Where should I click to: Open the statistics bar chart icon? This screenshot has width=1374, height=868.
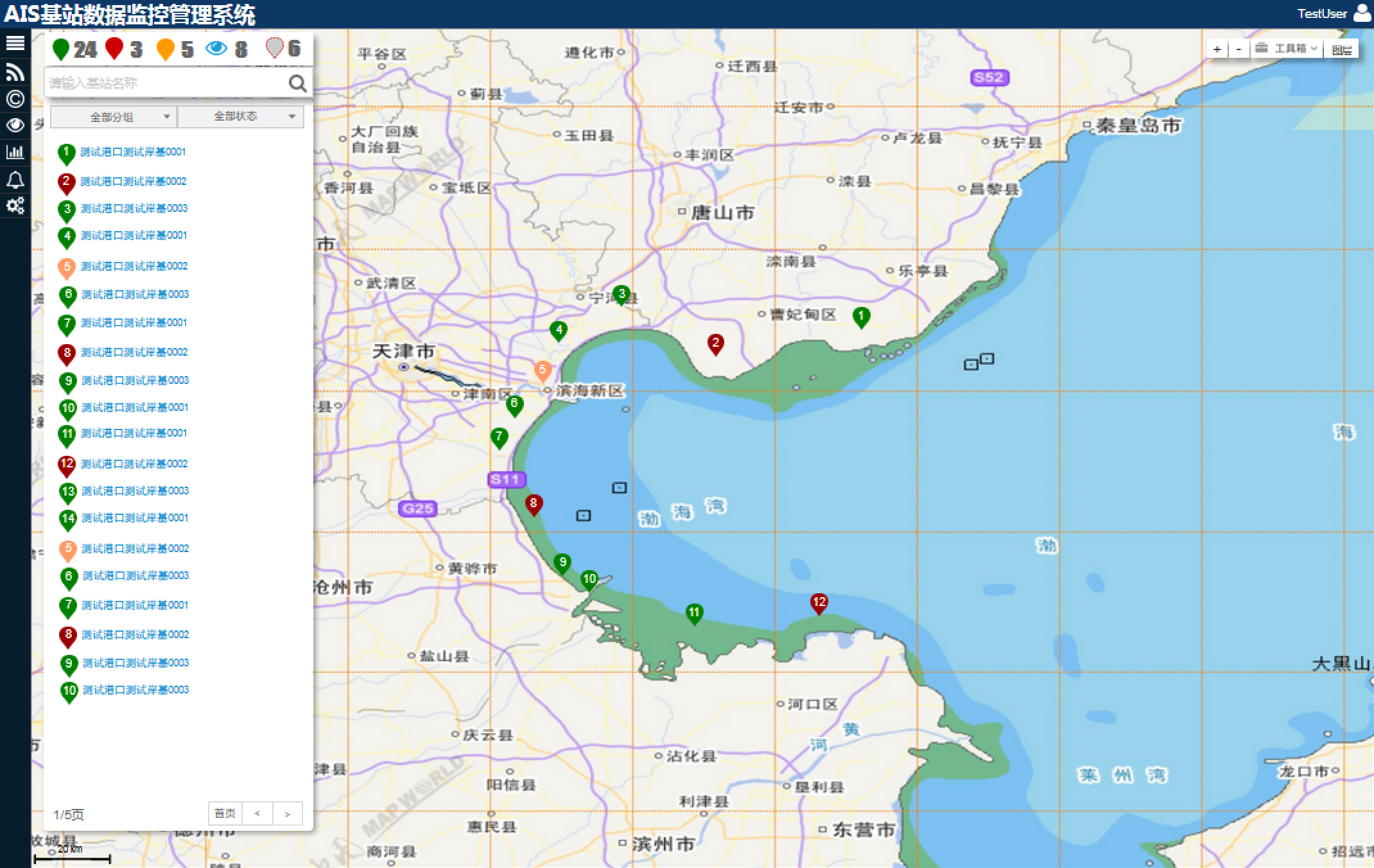coord(15,152)
